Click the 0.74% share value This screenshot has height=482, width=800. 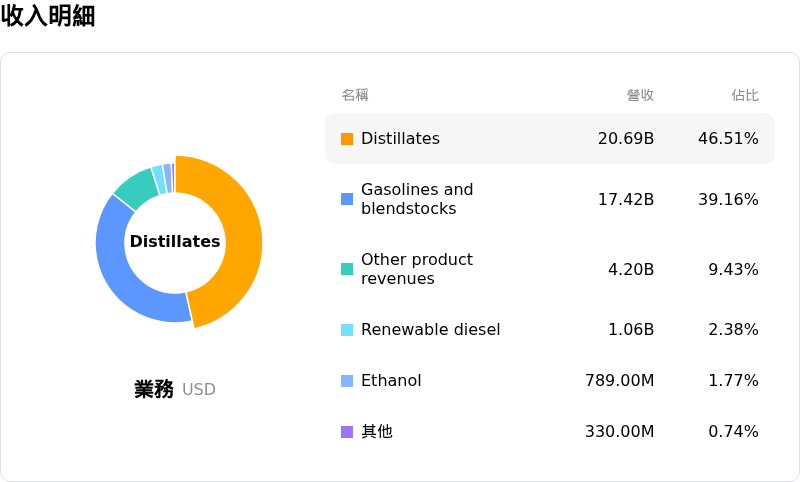click(x=733, y=432)
